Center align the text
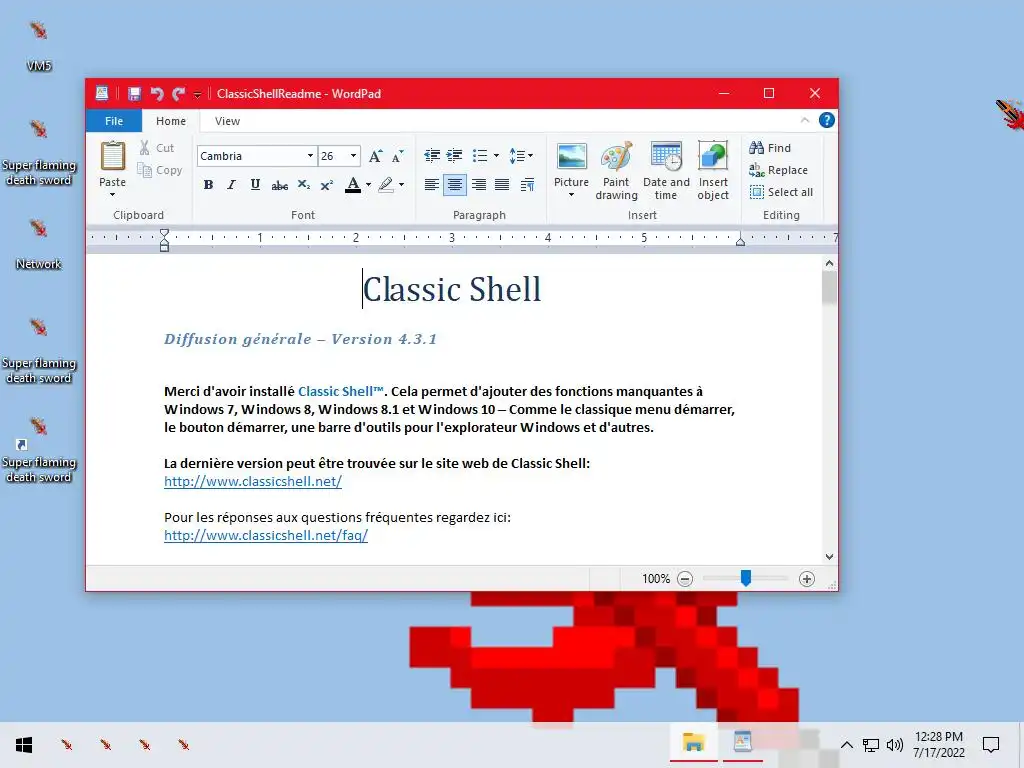This screenshot has height=768, width=1024. (x=455, y=185)
